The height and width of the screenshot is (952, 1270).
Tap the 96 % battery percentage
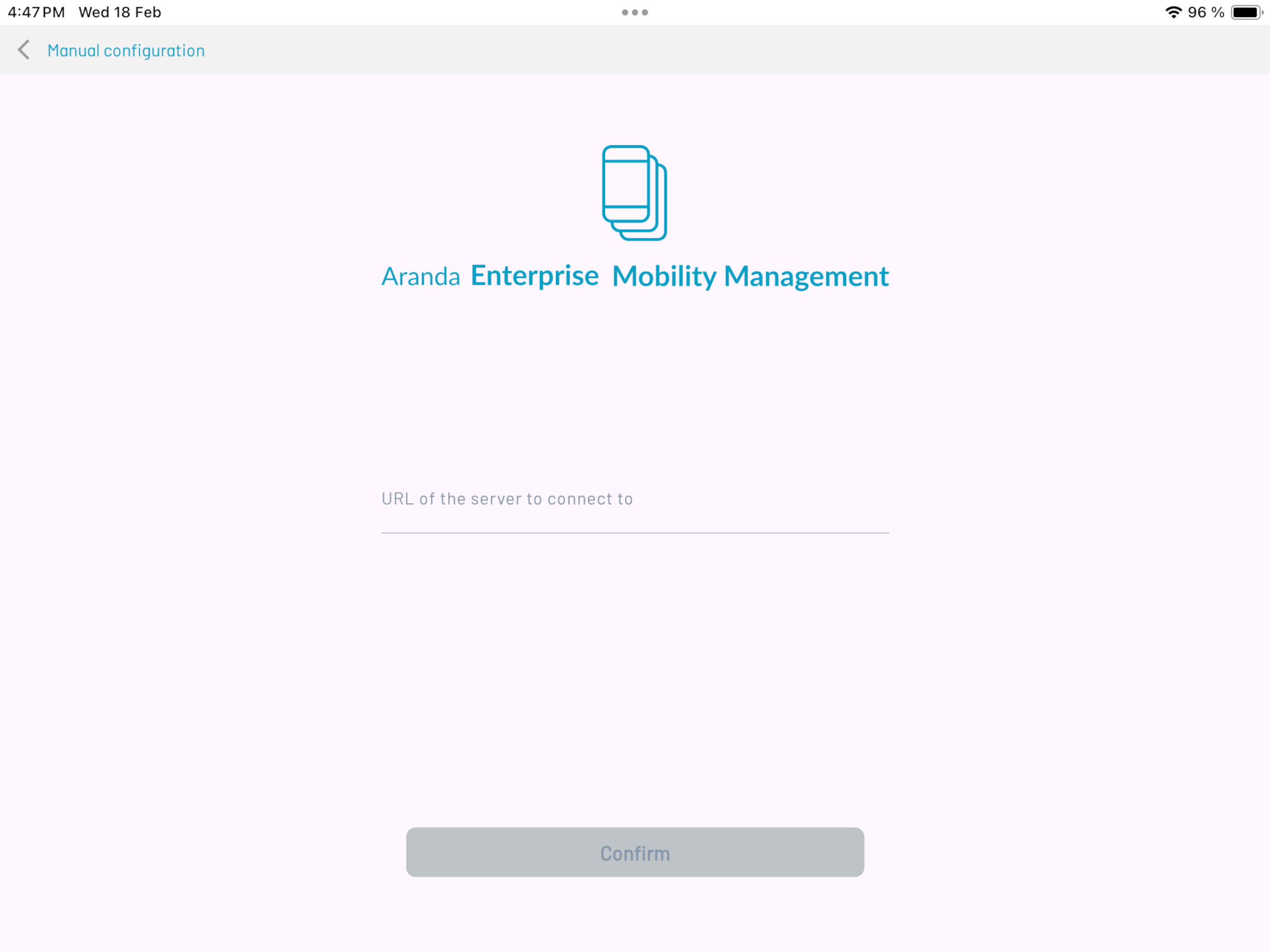pyautogui.click(x=1206, y=12)
